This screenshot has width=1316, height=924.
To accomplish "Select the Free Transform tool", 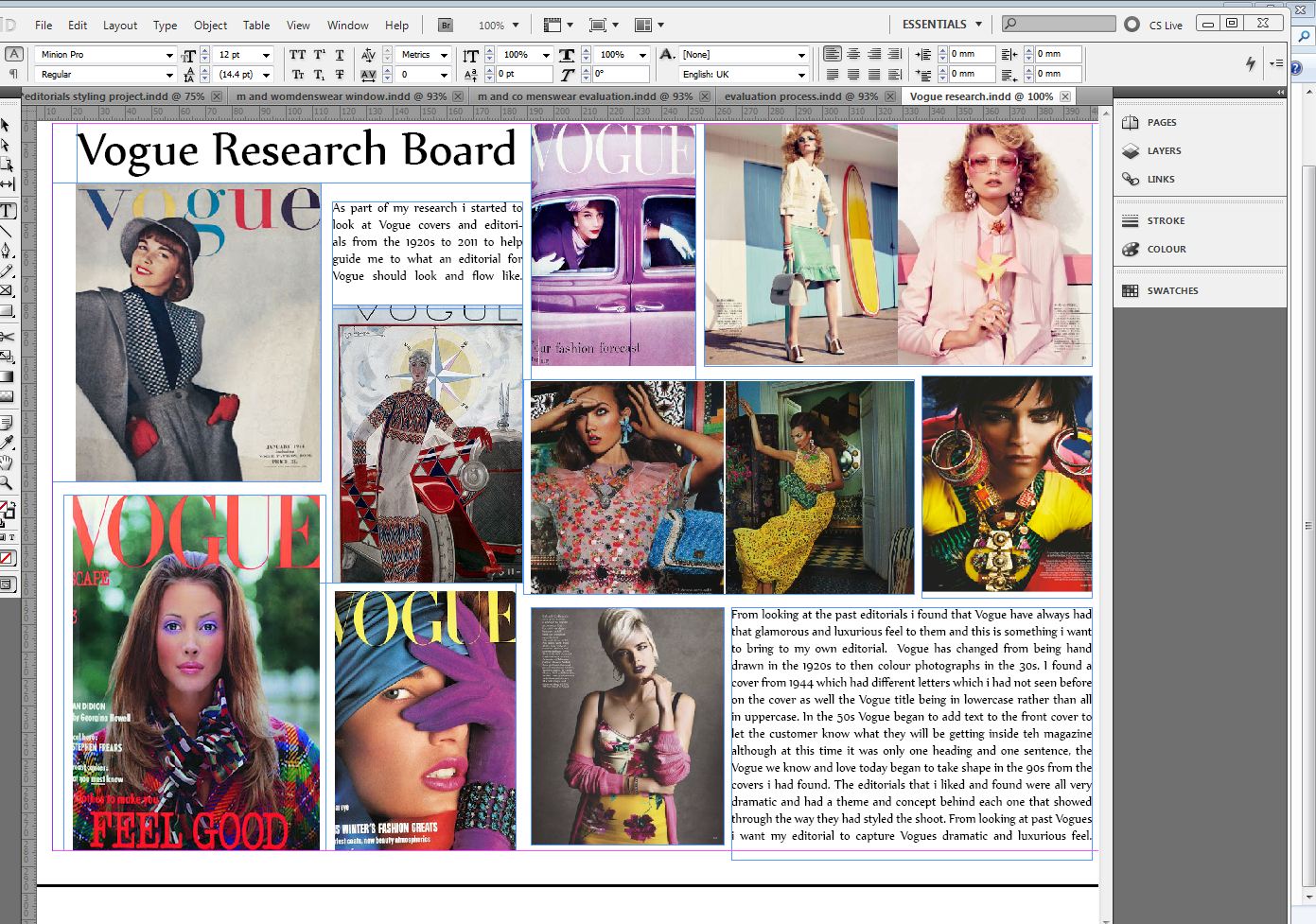I will click(x=6, y=357).
